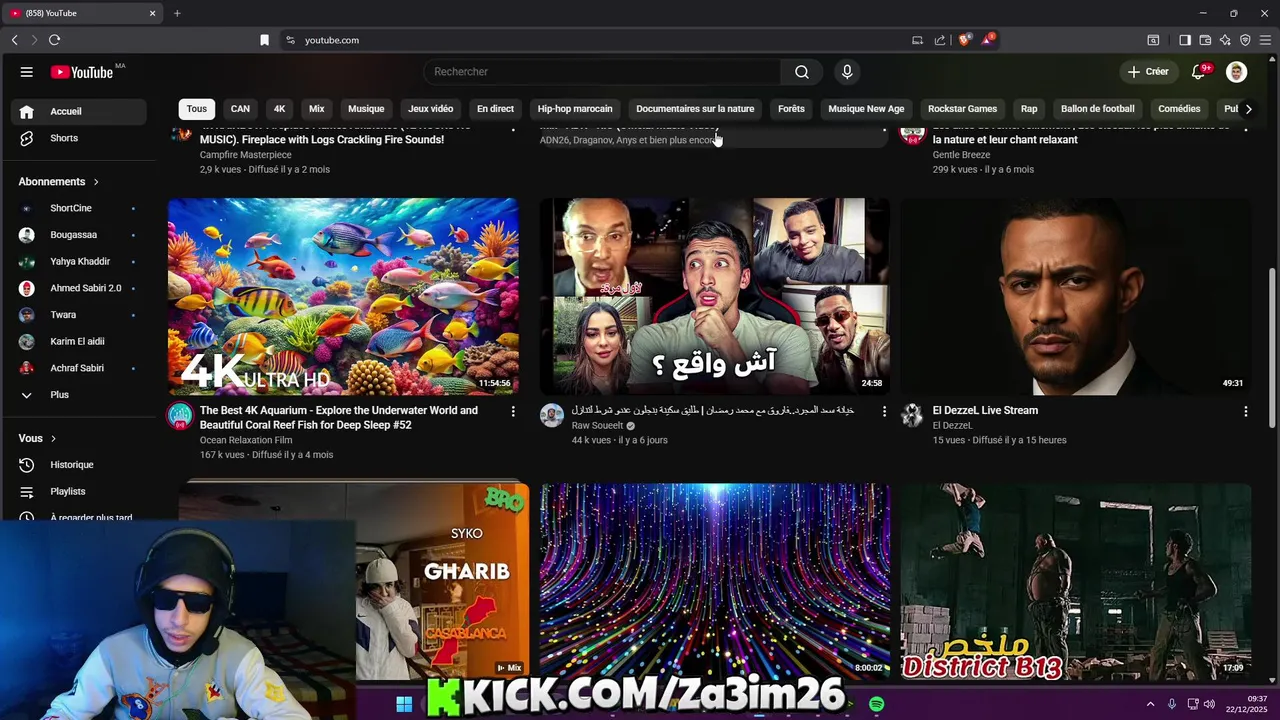Open options for 4K Aquarium video
Image resolution: width=1280 pixels, height=720 pixels.
click(x=513, y=411)
